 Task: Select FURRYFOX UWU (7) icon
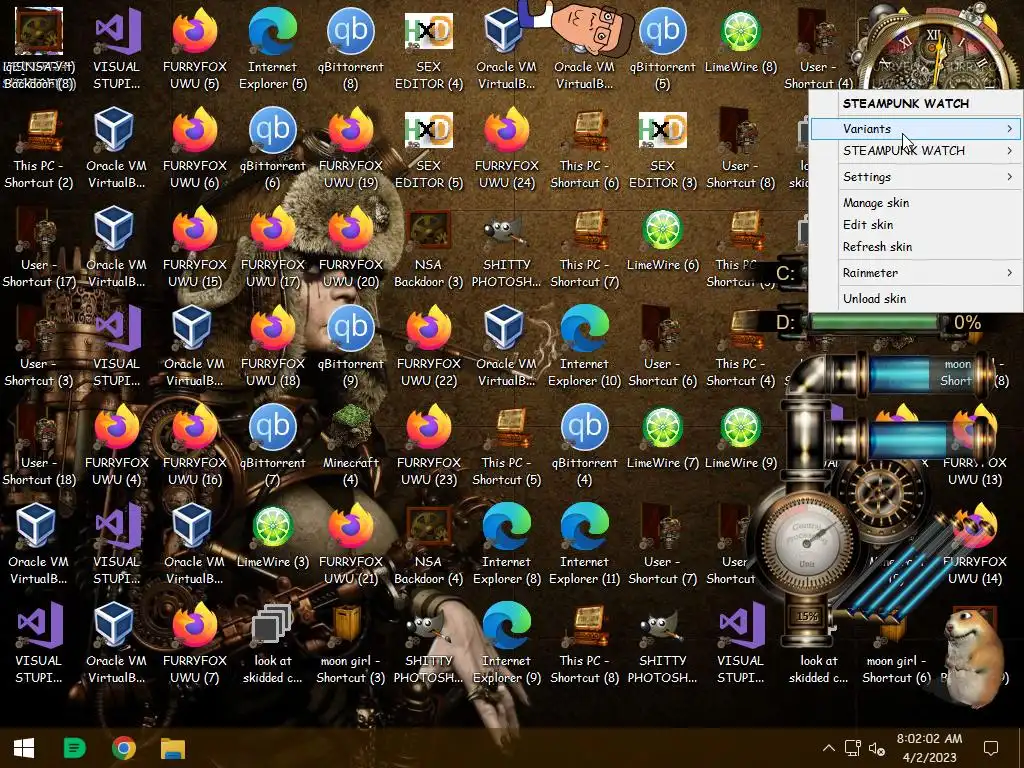coord(195,644)
